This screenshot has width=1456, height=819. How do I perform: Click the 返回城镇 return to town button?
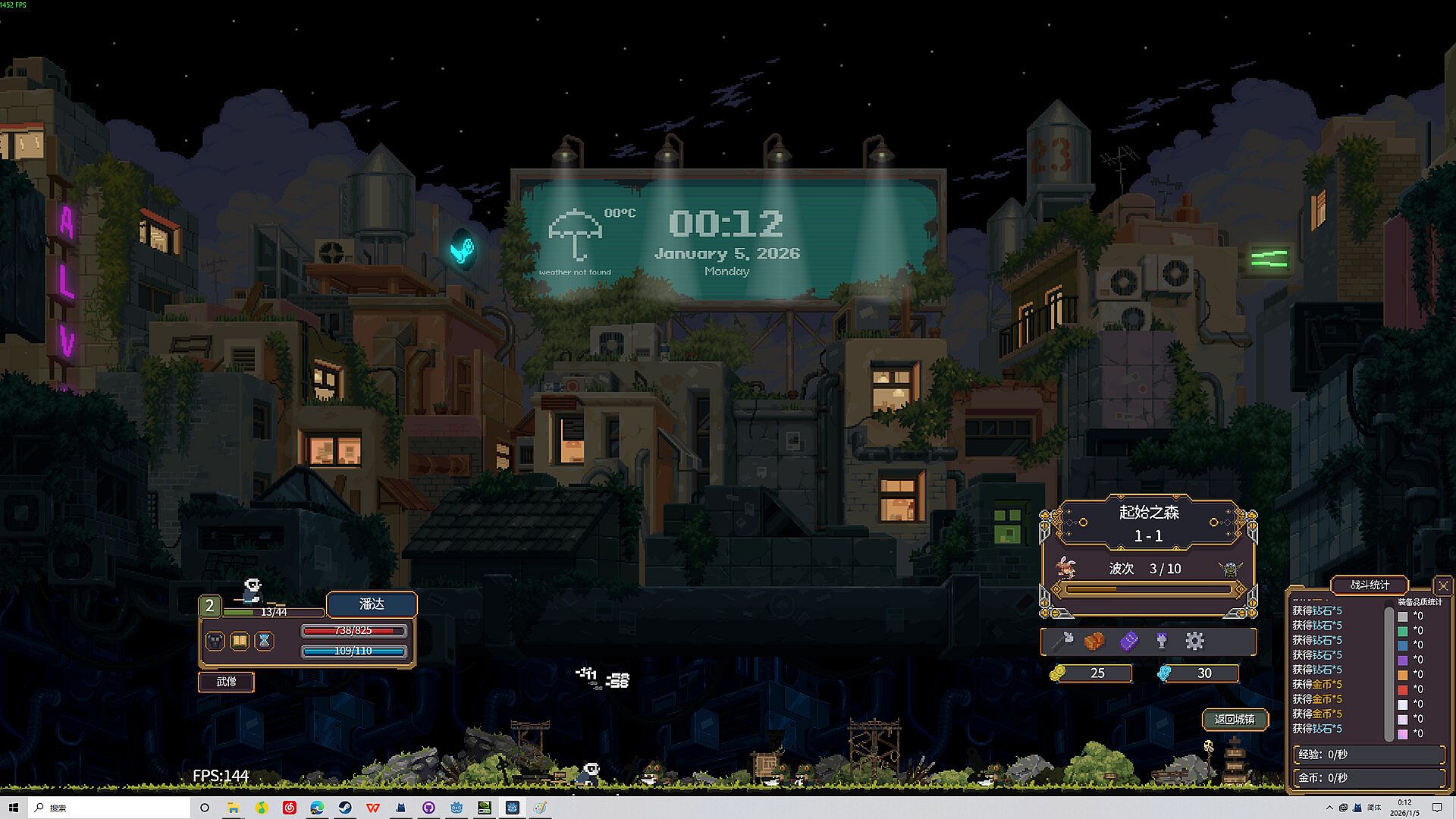click(1235, 719)
